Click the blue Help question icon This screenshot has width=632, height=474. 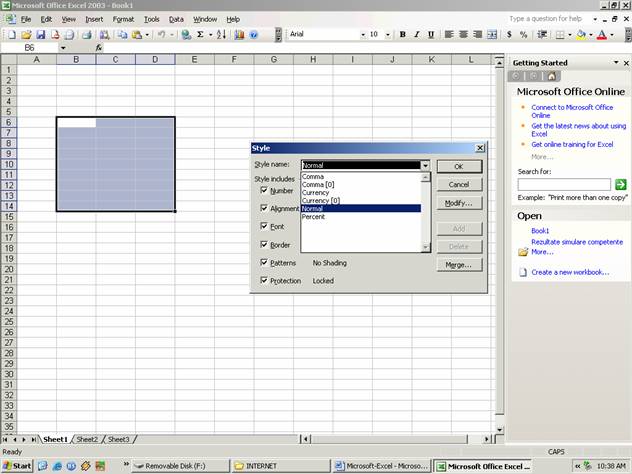pos(254,35)
